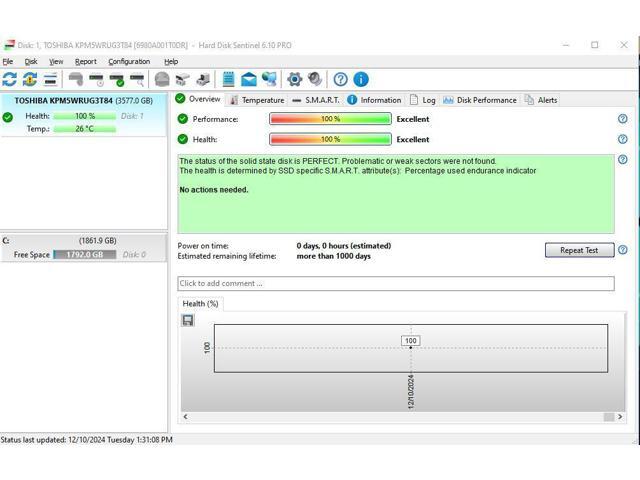Screen dimensions: 640x480
Task: Open the Disk Performance tab
Action: pos(480,100)
